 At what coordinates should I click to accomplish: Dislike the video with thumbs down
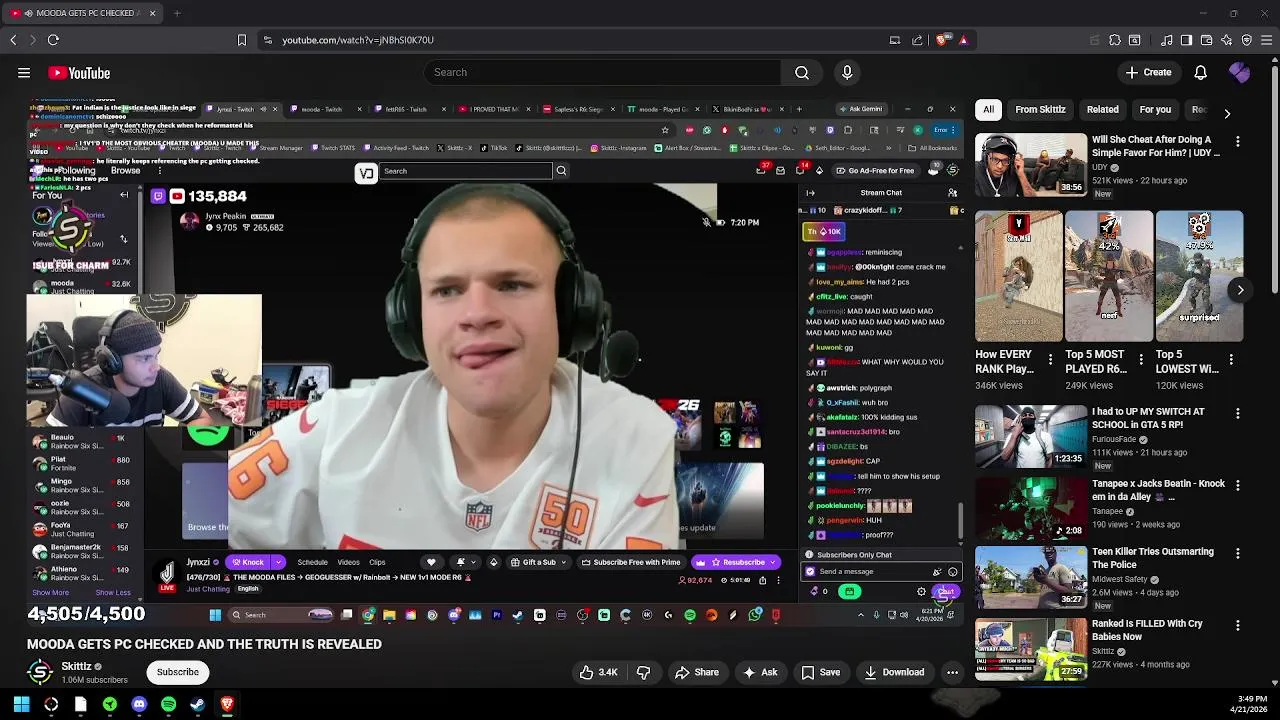coord(643,673)
